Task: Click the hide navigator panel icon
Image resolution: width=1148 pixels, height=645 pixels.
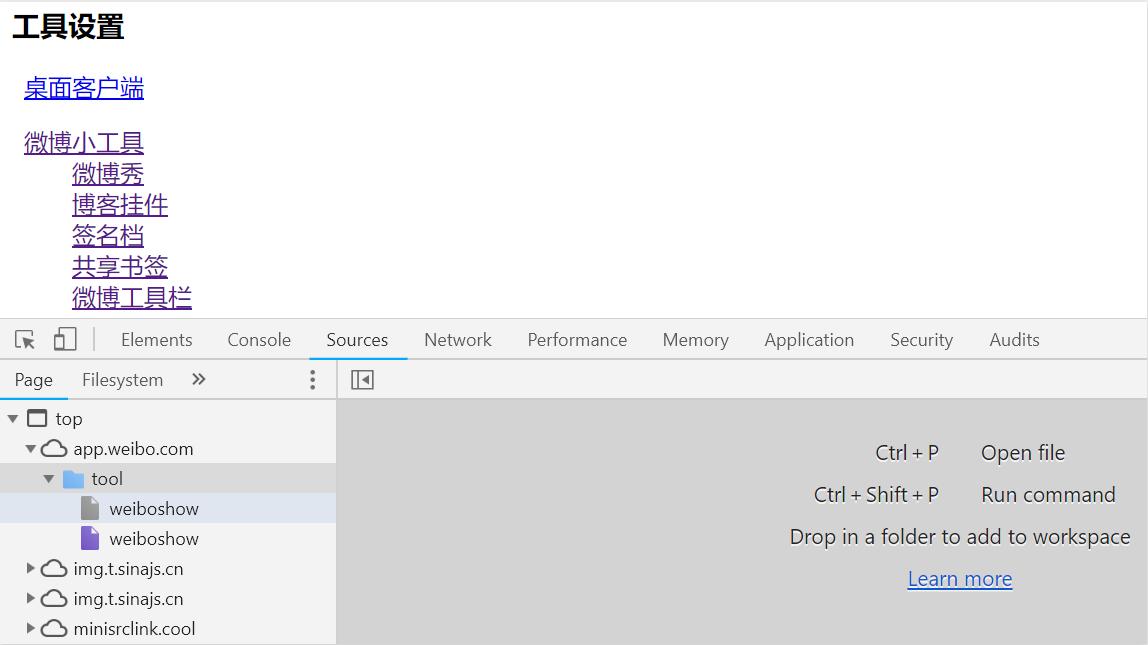Action: (x=362, y=380)
